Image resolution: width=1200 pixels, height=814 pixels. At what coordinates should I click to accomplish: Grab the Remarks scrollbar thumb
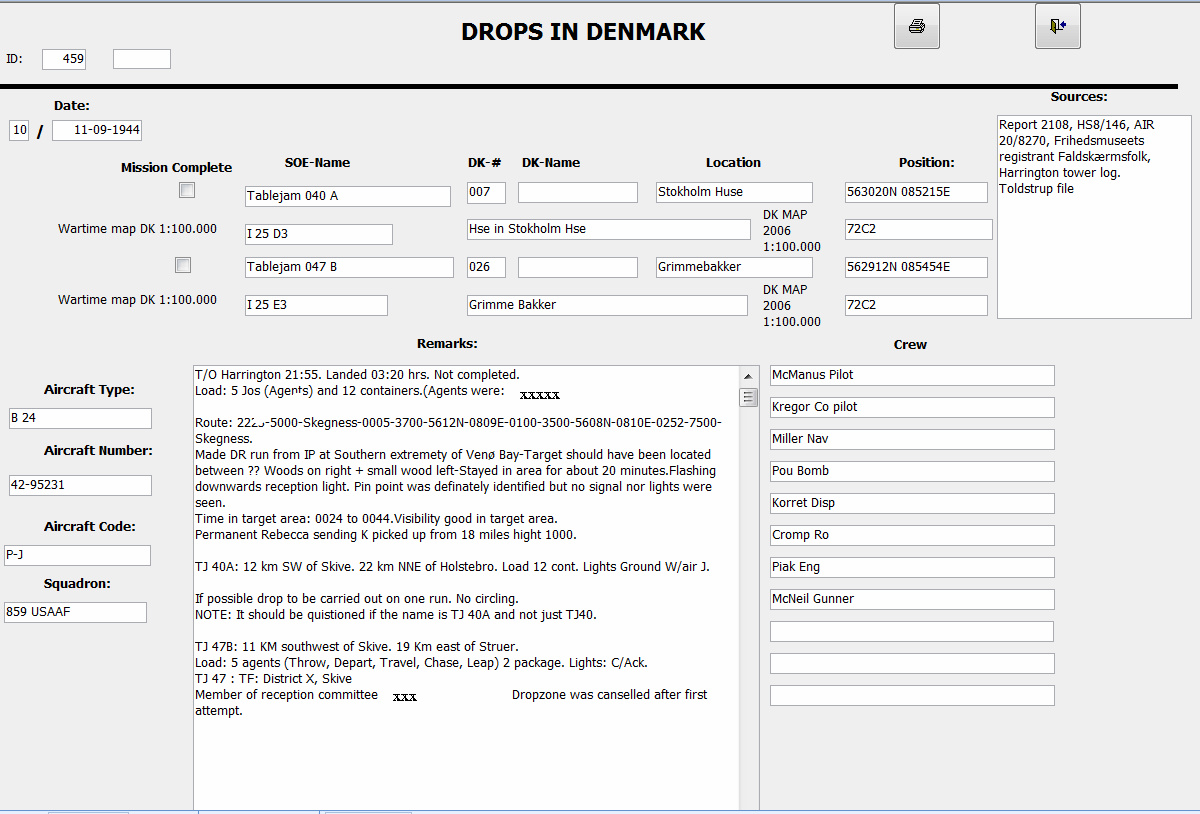pyautogui.click(x=748, y=397)
